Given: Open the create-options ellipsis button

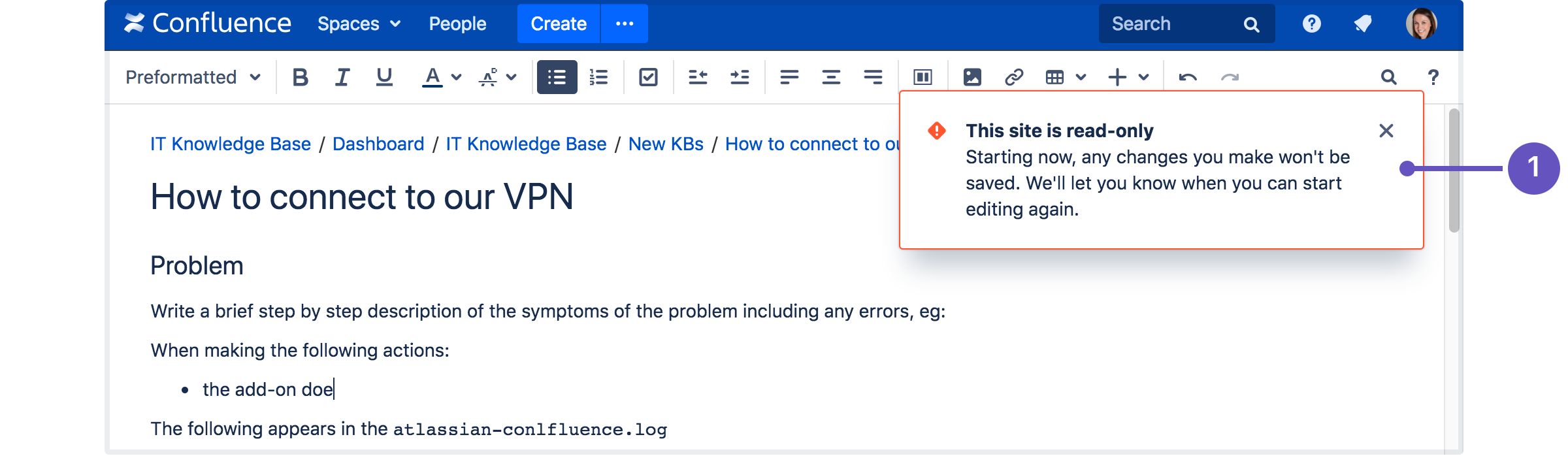Looking at the screenshot, I should click(625, 24).
